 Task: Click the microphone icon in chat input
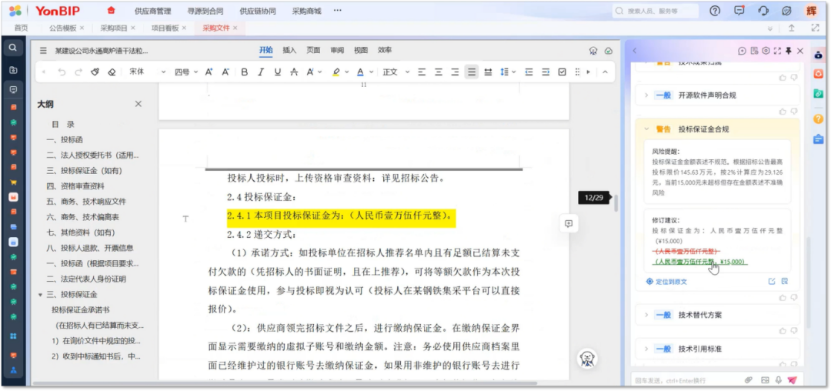778,380
